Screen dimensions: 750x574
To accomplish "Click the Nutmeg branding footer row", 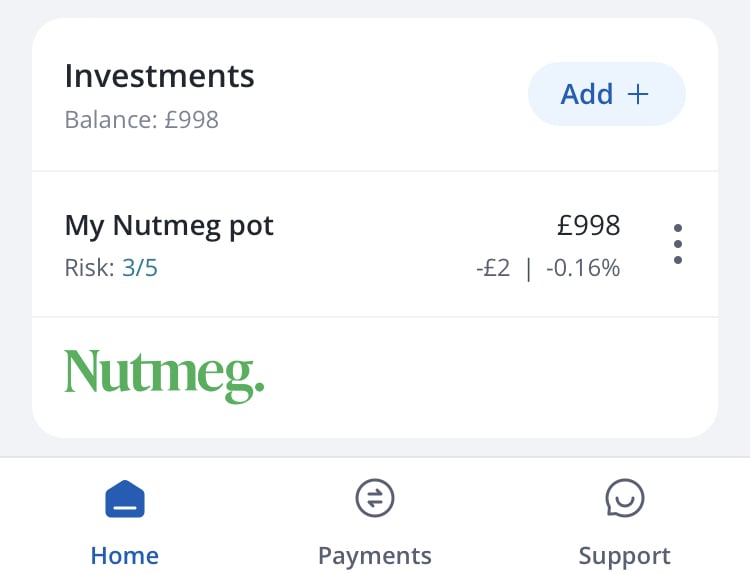I will (x=375, y=377).
